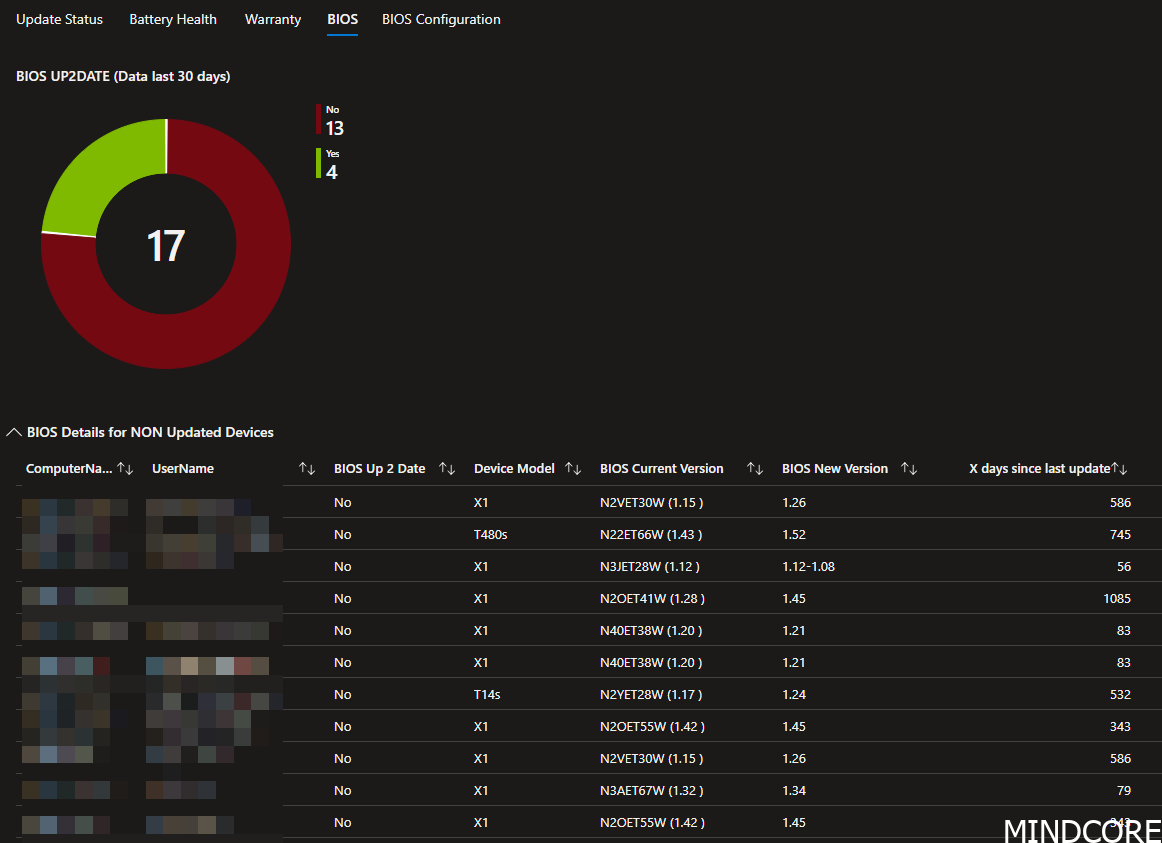
Task: Sort BIOS New Version column arrows
Action: (x=909, y=468)
